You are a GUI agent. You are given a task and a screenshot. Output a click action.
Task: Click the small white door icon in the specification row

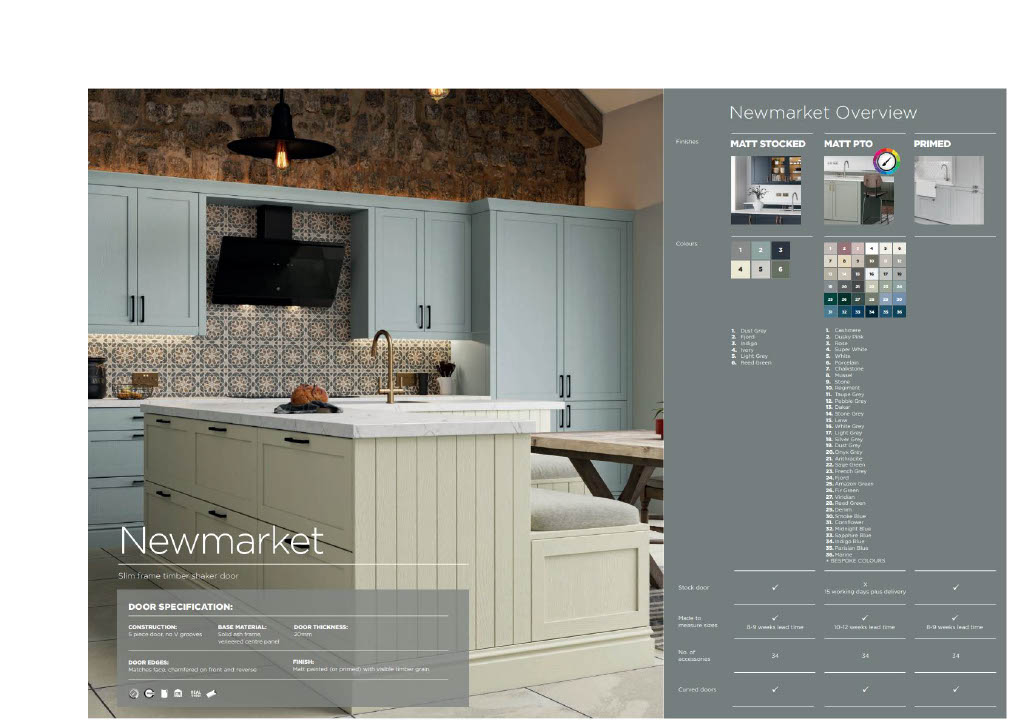click(164, 693)
